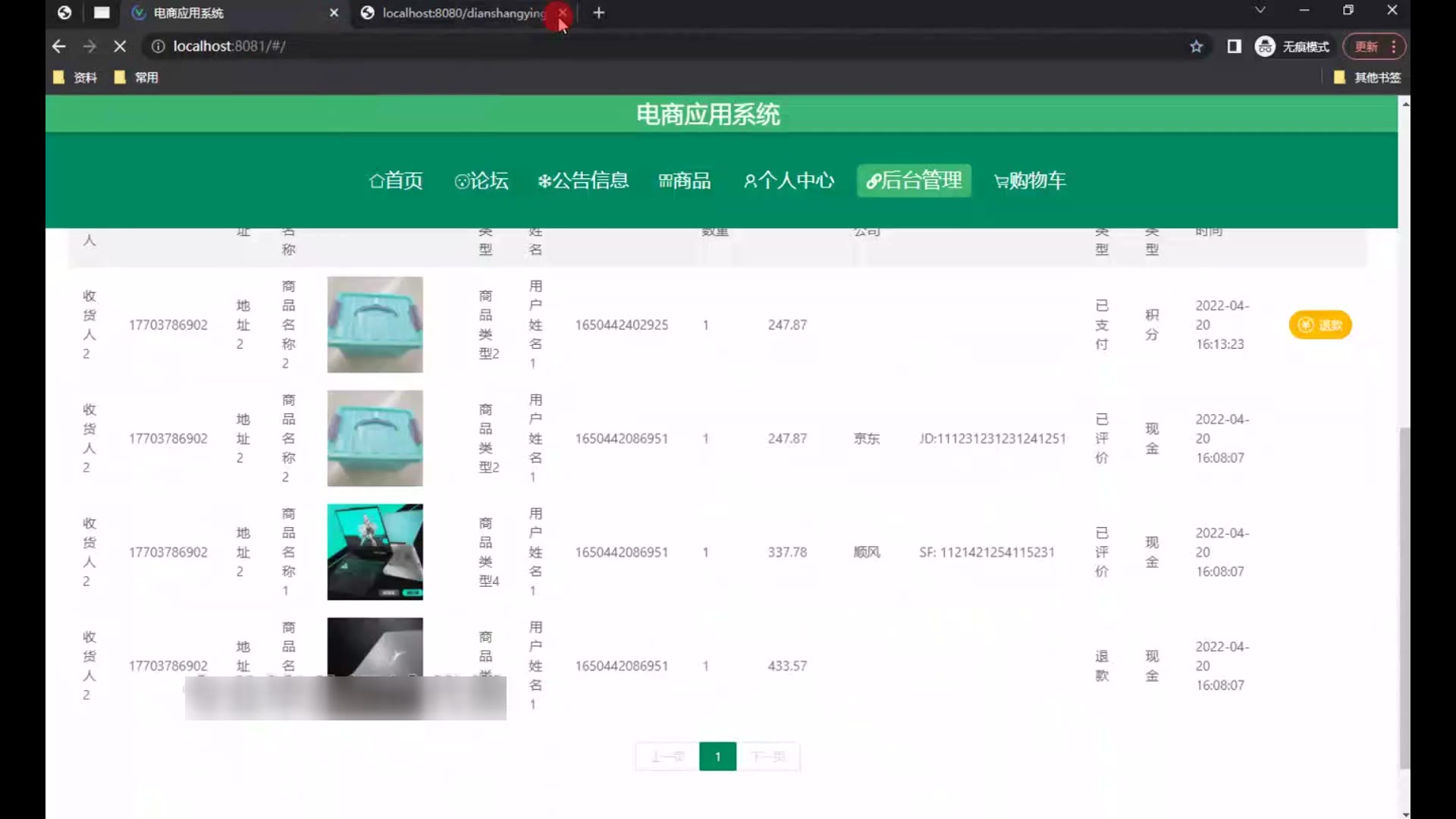
Task: Select 公告信息 announcements menu
Action: click(582, 180)
